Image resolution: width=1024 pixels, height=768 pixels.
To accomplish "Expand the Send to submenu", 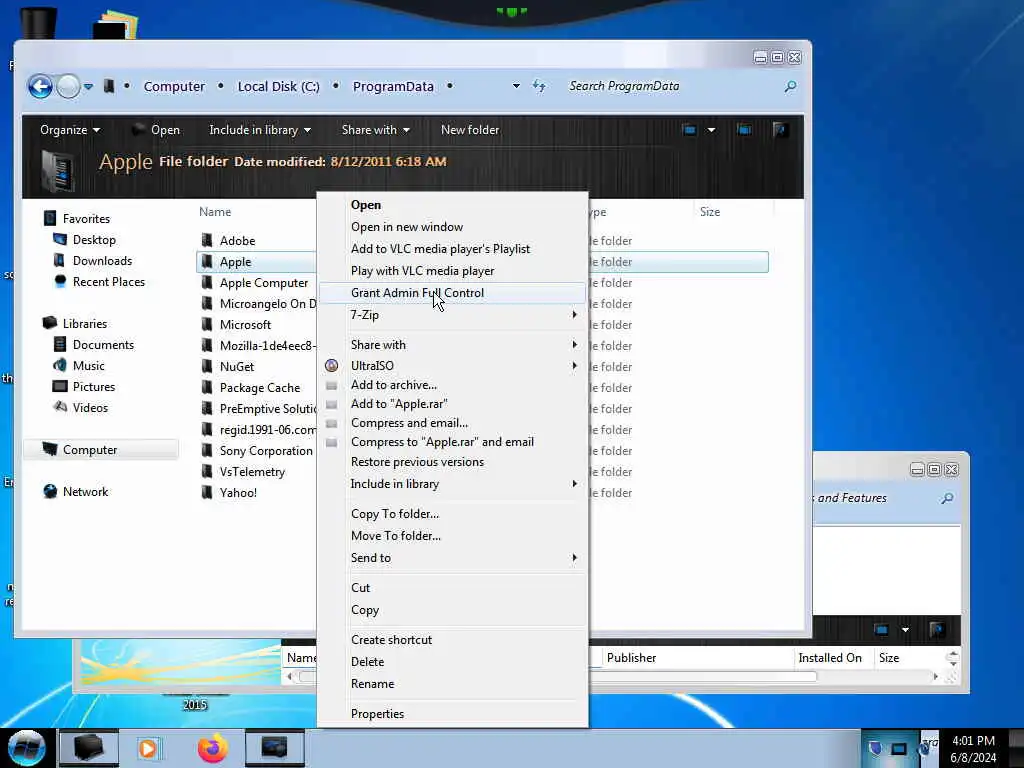I will [x=452, y=558].
